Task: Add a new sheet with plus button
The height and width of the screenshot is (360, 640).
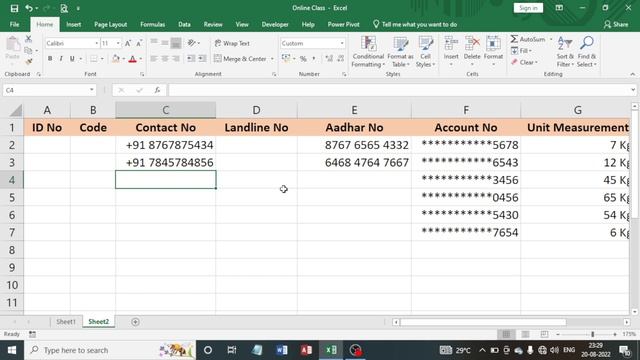Action: pyautogui.click(x=136, y=322)
